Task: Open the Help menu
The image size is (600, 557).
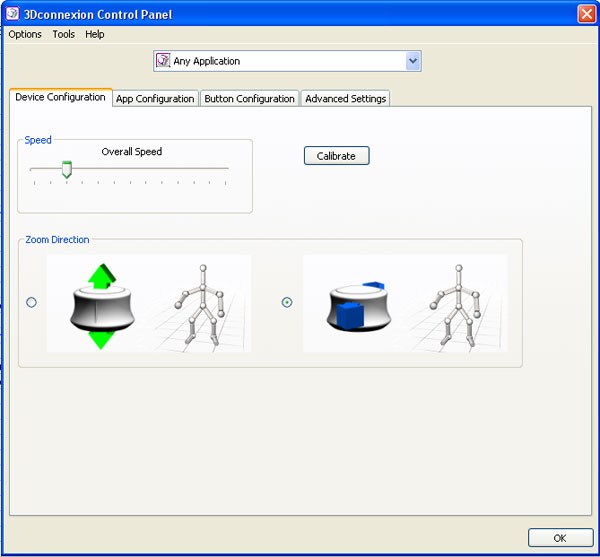Action: pyautogui.click(x=95, y=34)
